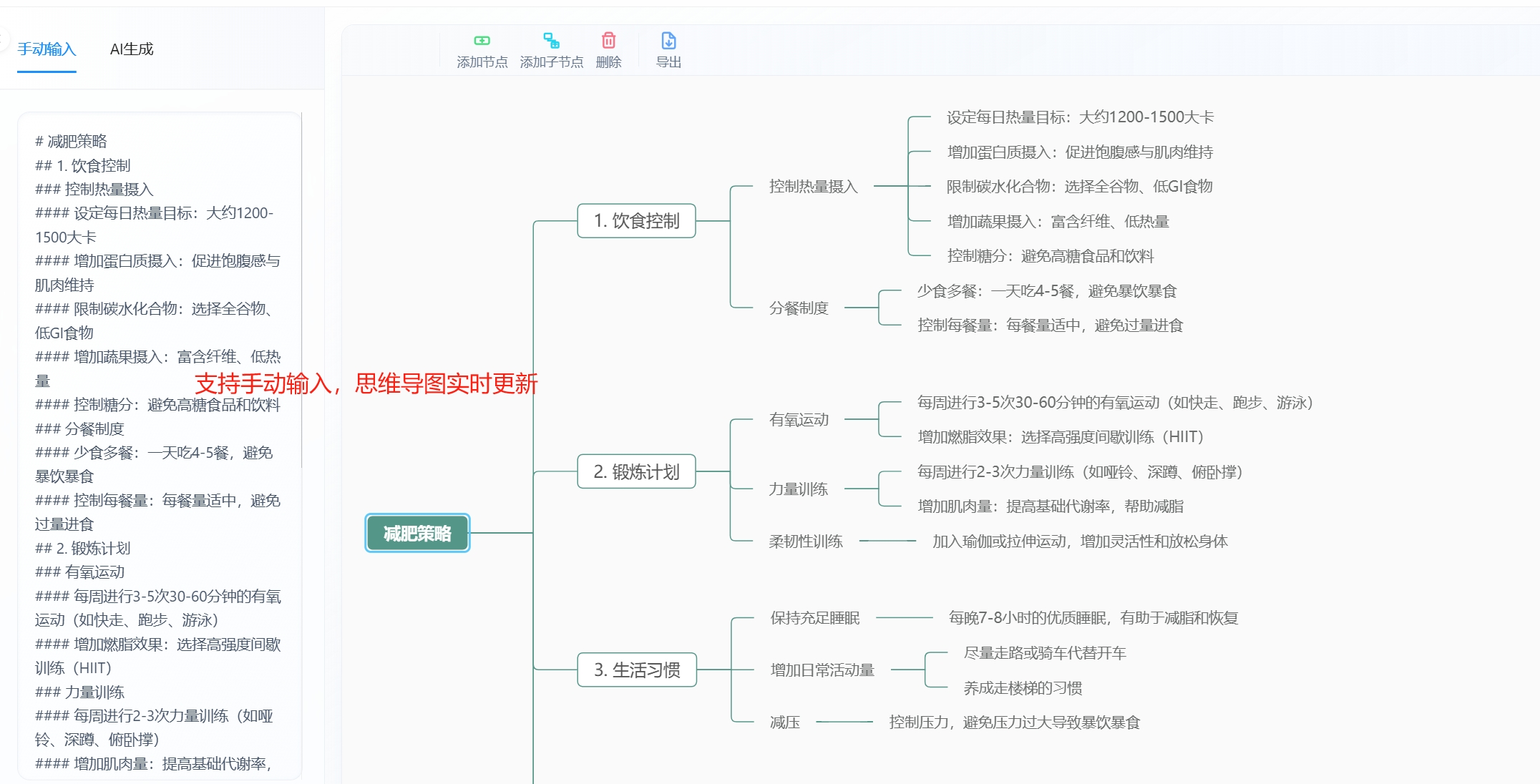Image resolution: width=1540 pixels, height=784 pixels.
Task: Click the '### 有氧运动' editor line
Action: point(79,572)
